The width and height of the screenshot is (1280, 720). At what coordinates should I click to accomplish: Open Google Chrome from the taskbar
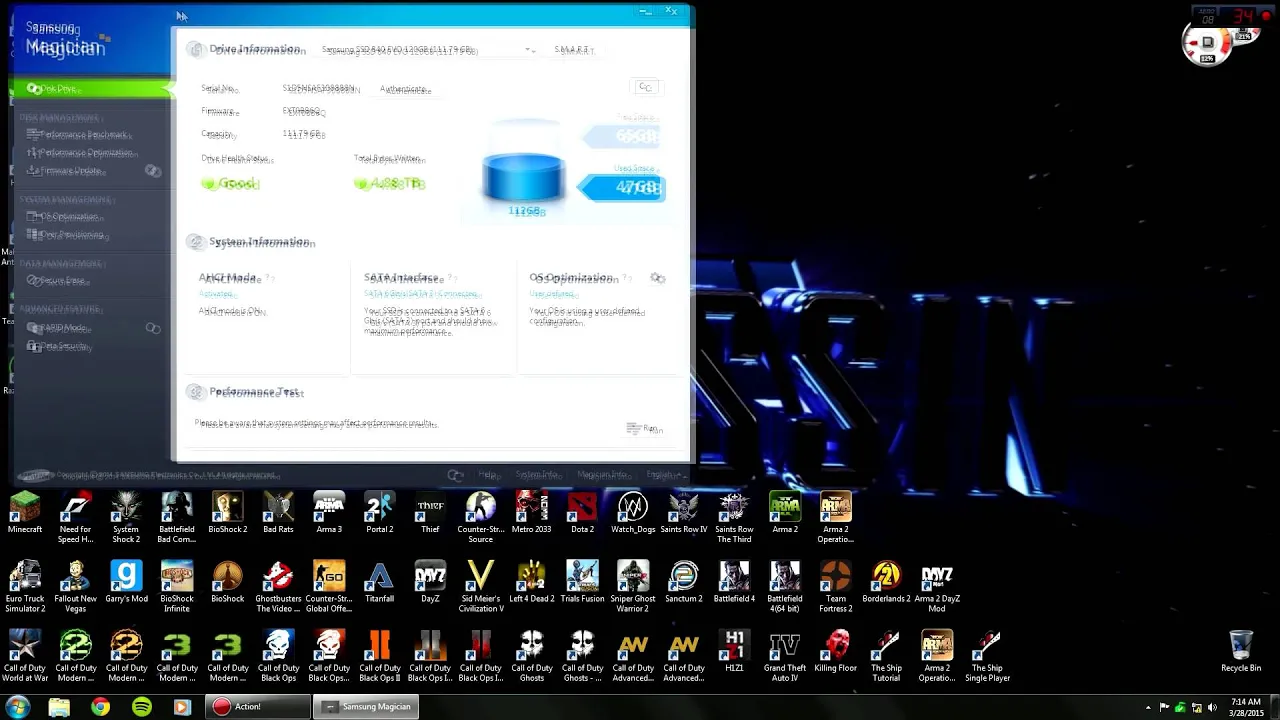point(100,707)
